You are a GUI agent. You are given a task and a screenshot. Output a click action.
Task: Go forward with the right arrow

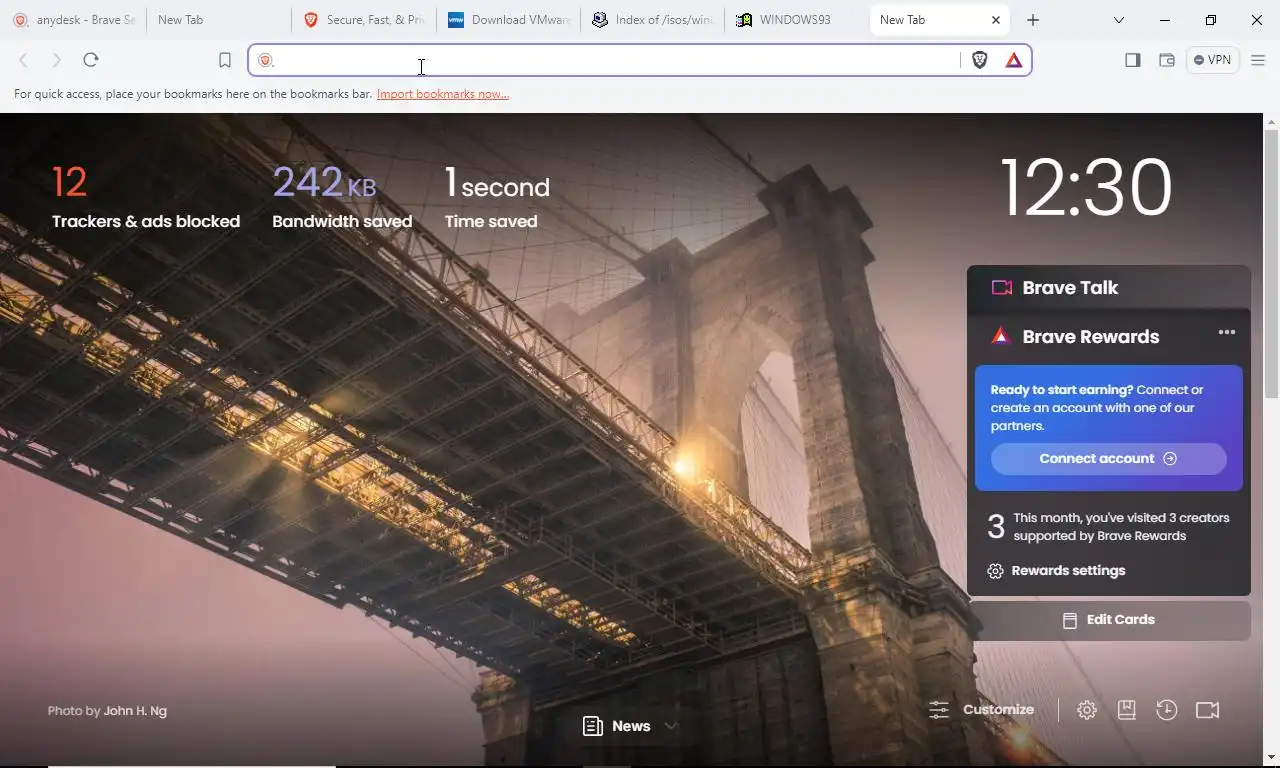coord(57,60)
